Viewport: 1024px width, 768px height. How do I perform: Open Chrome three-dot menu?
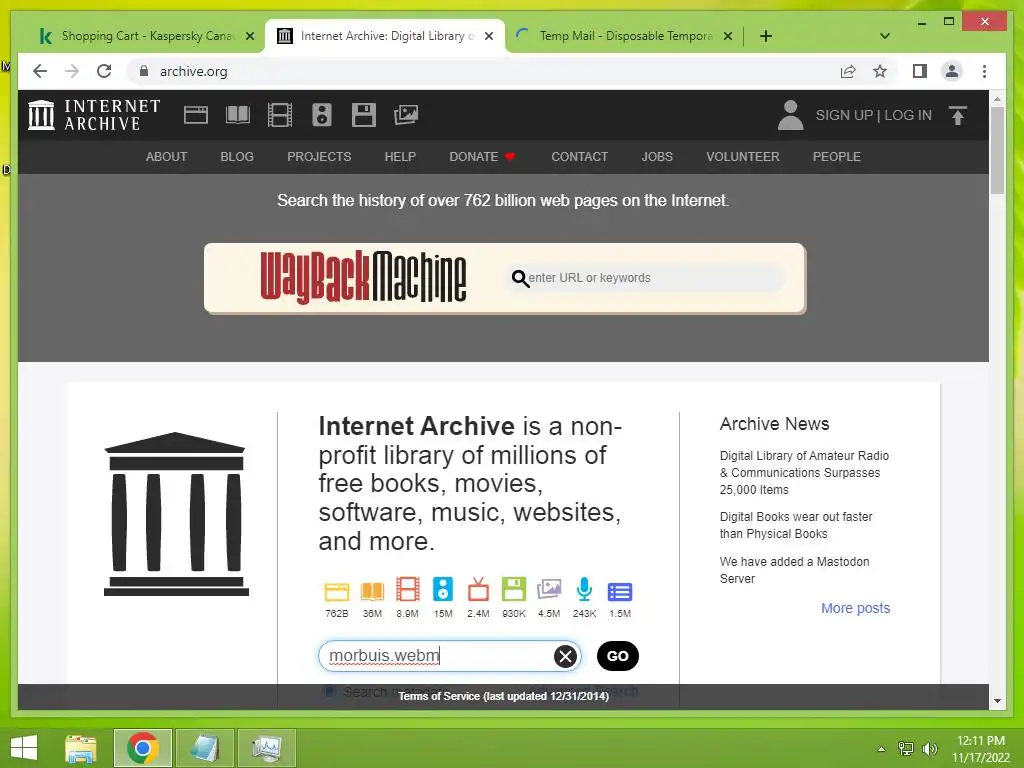[x=984, y=71]
